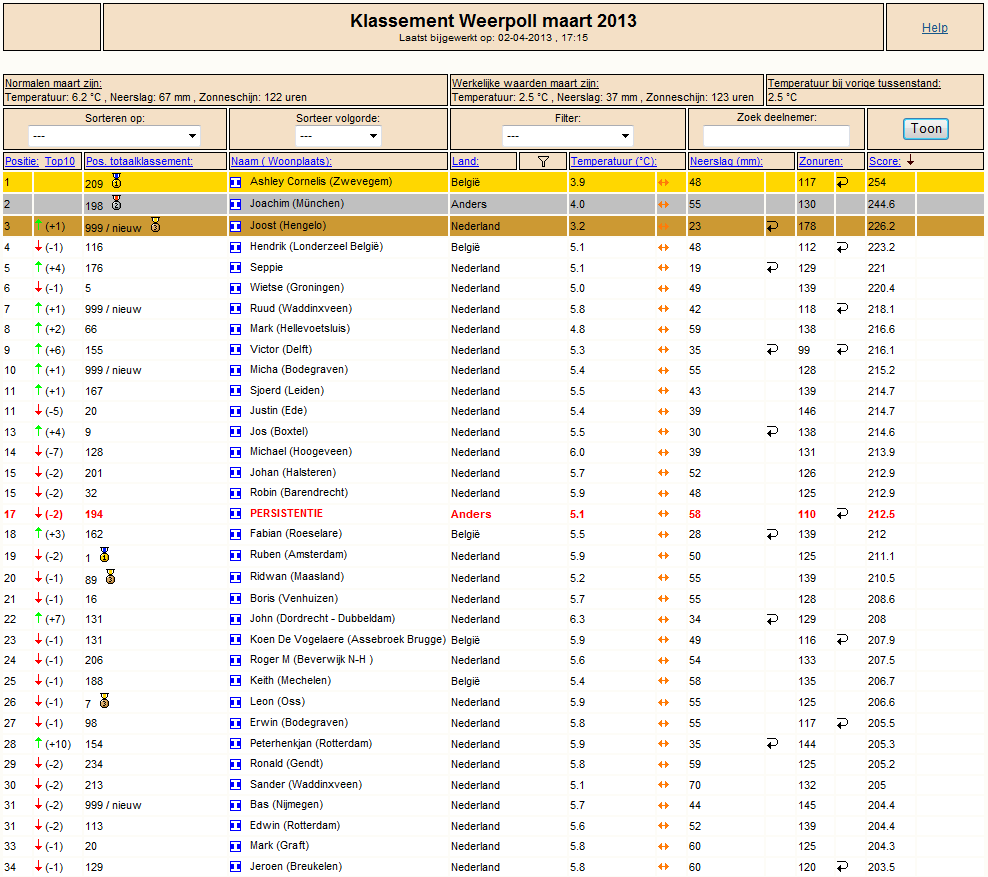Sort by the Neerslag (mm) column header

point(726,161)
